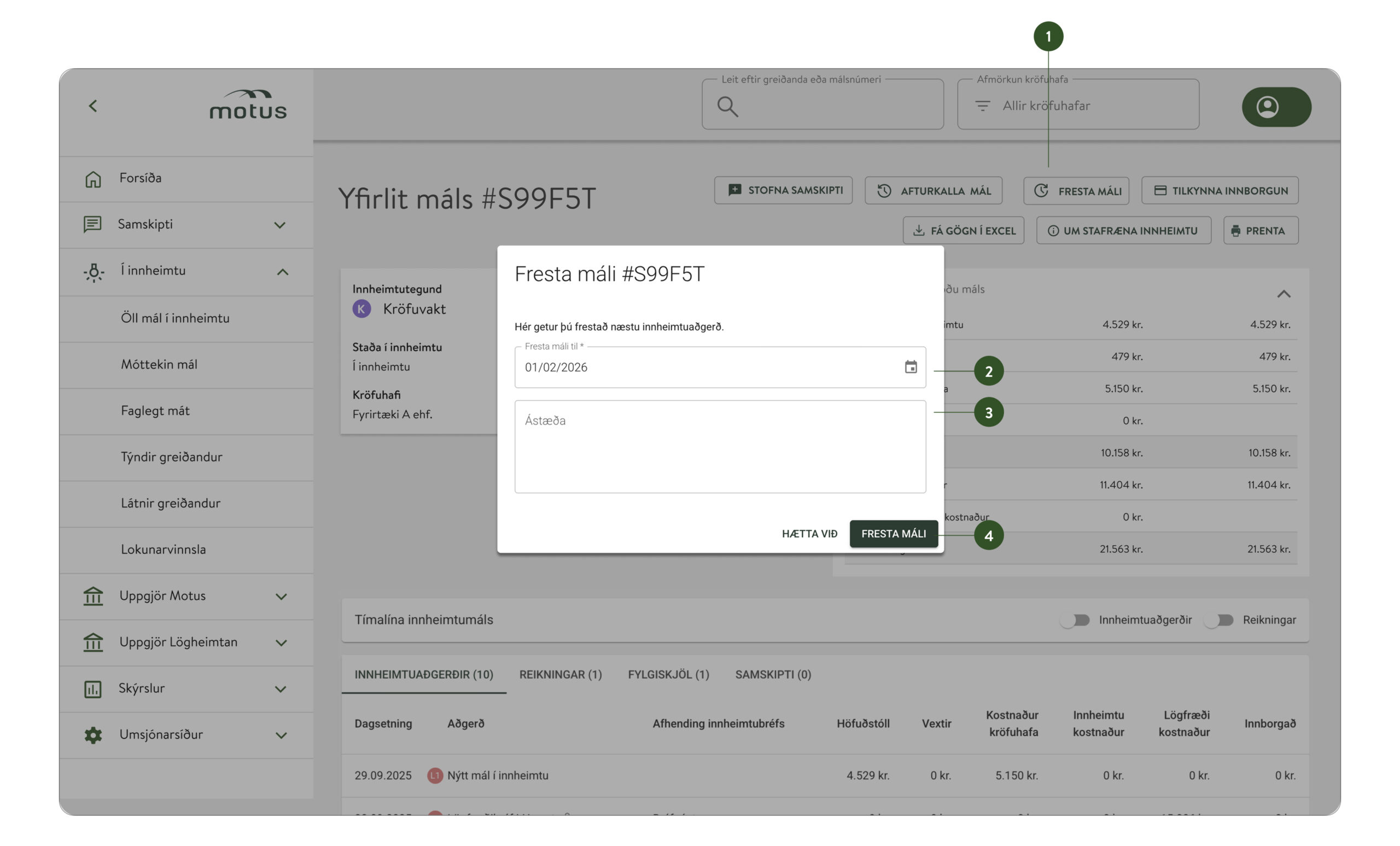The image size is (1400, 846).
Task: Click the Forsíða home icon
Action: [x=93, y=178]
